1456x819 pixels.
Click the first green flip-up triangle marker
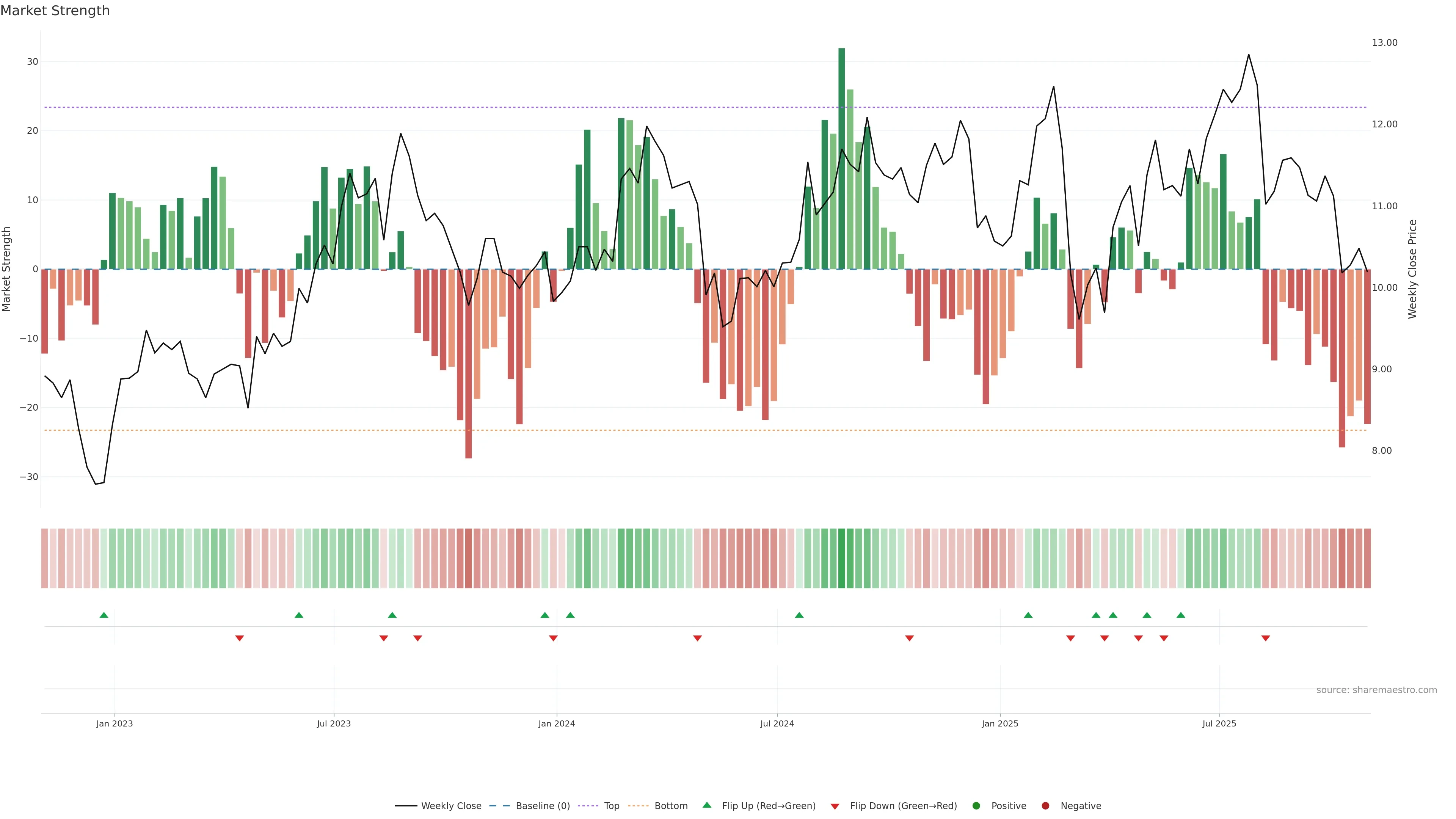point(104,615)
